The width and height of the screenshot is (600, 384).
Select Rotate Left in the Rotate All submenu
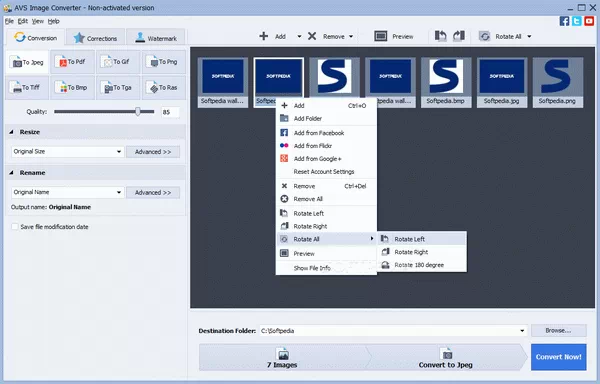422,239
